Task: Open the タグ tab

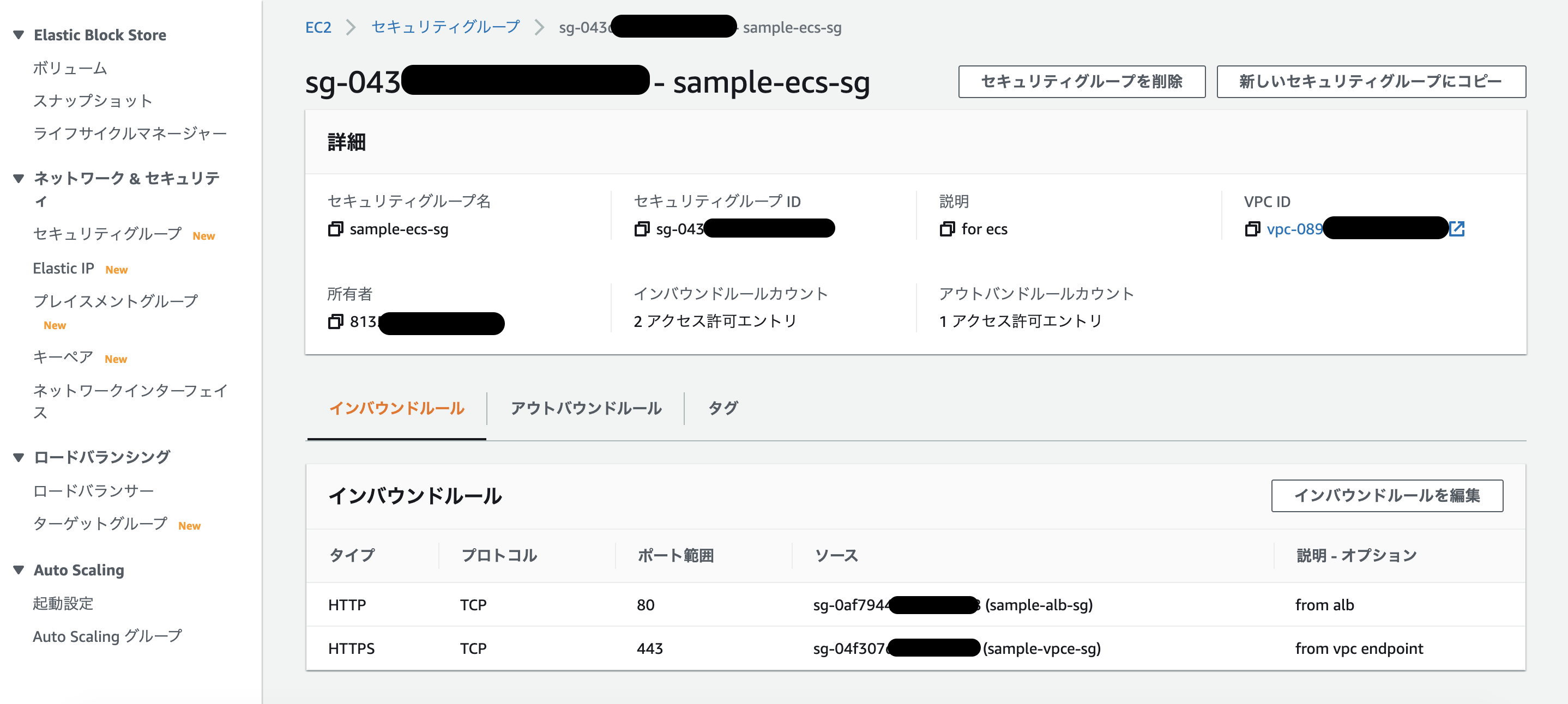Action: click(723, 408)
